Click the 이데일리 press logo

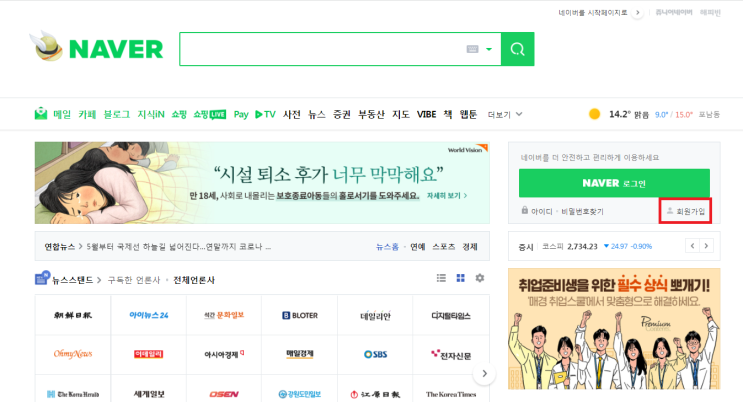coord(149,354)
